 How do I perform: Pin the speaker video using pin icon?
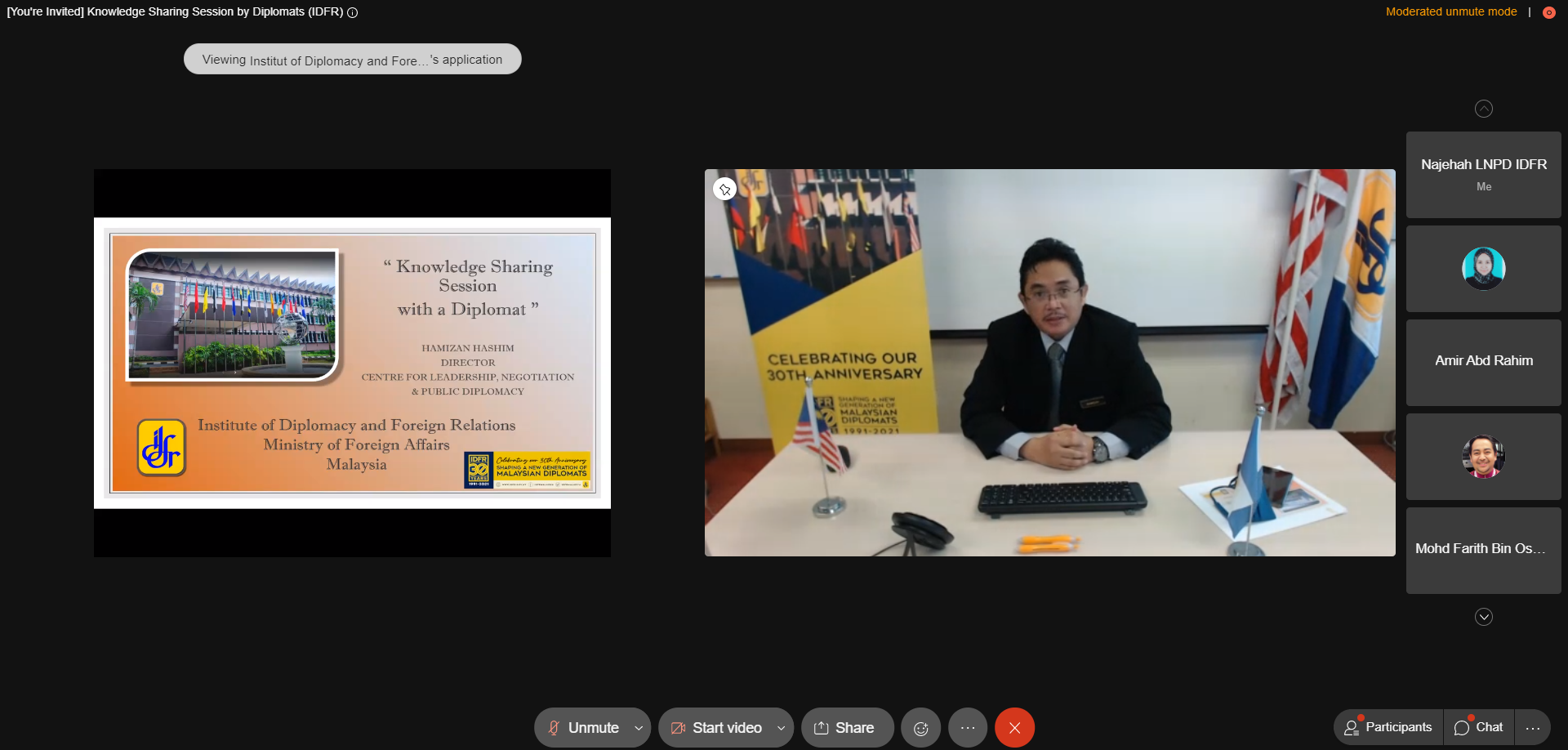coord(724,190)
